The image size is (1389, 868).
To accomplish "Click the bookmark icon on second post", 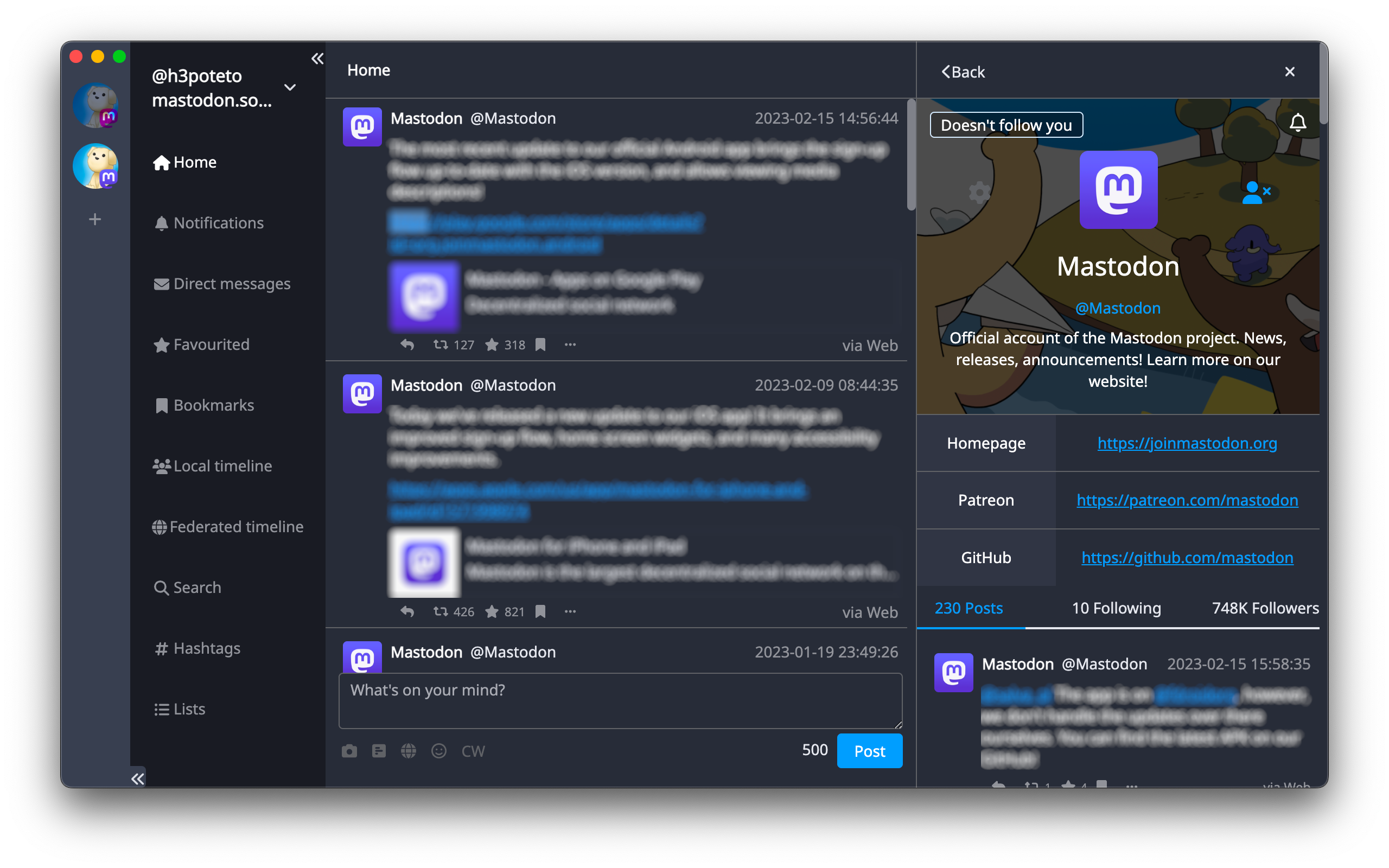I will (x=540, y=611).
